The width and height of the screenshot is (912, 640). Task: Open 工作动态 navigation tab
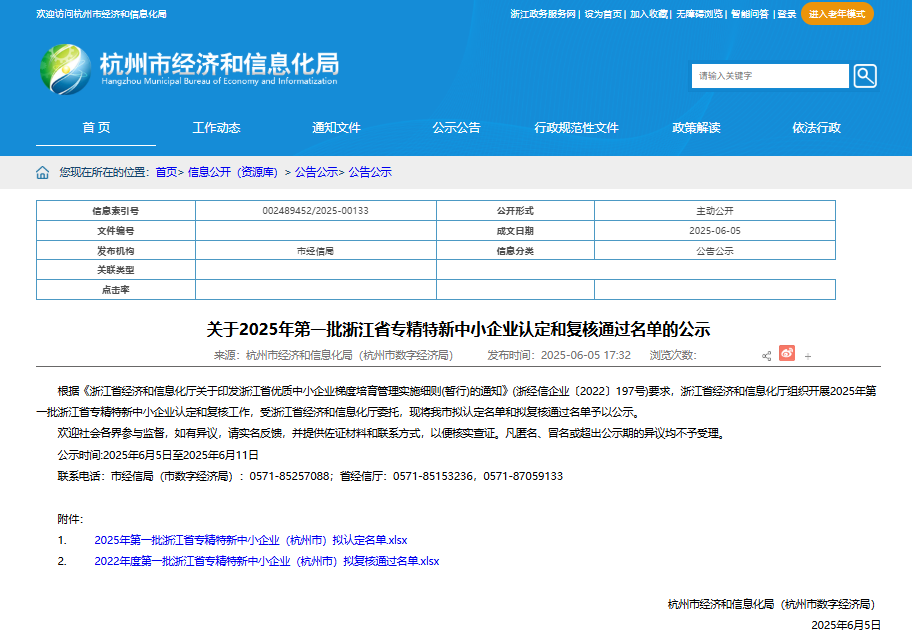(216, 127)
